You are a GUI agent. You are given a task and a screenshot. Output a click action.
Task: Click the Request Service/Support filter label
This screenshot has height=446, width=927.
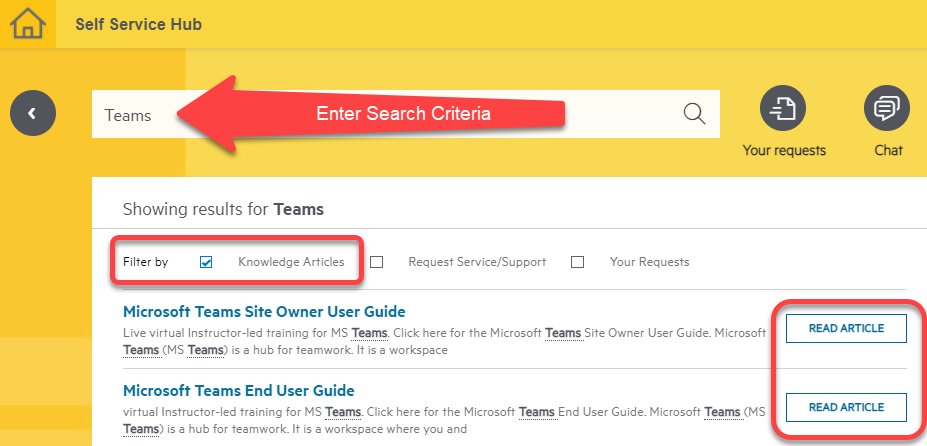(x=477, y=262)
